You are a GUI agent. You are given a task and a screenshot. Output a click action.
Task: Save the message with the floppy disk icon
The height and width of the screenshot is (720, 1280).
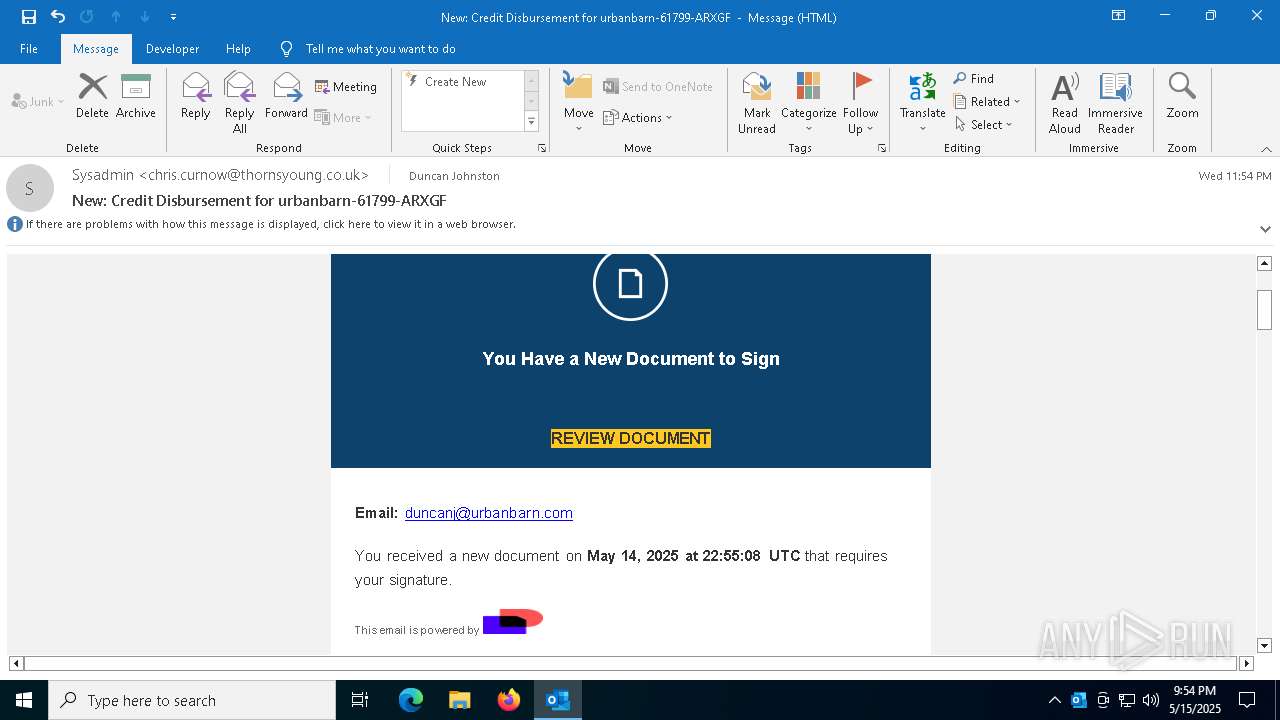coord(29,16)
